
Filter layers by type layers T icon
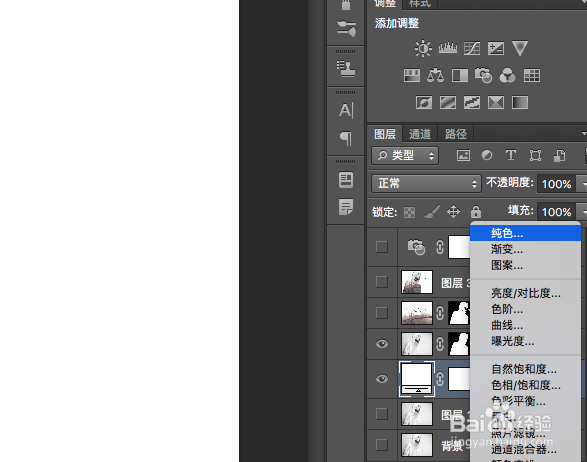click(x=511, y=155)
